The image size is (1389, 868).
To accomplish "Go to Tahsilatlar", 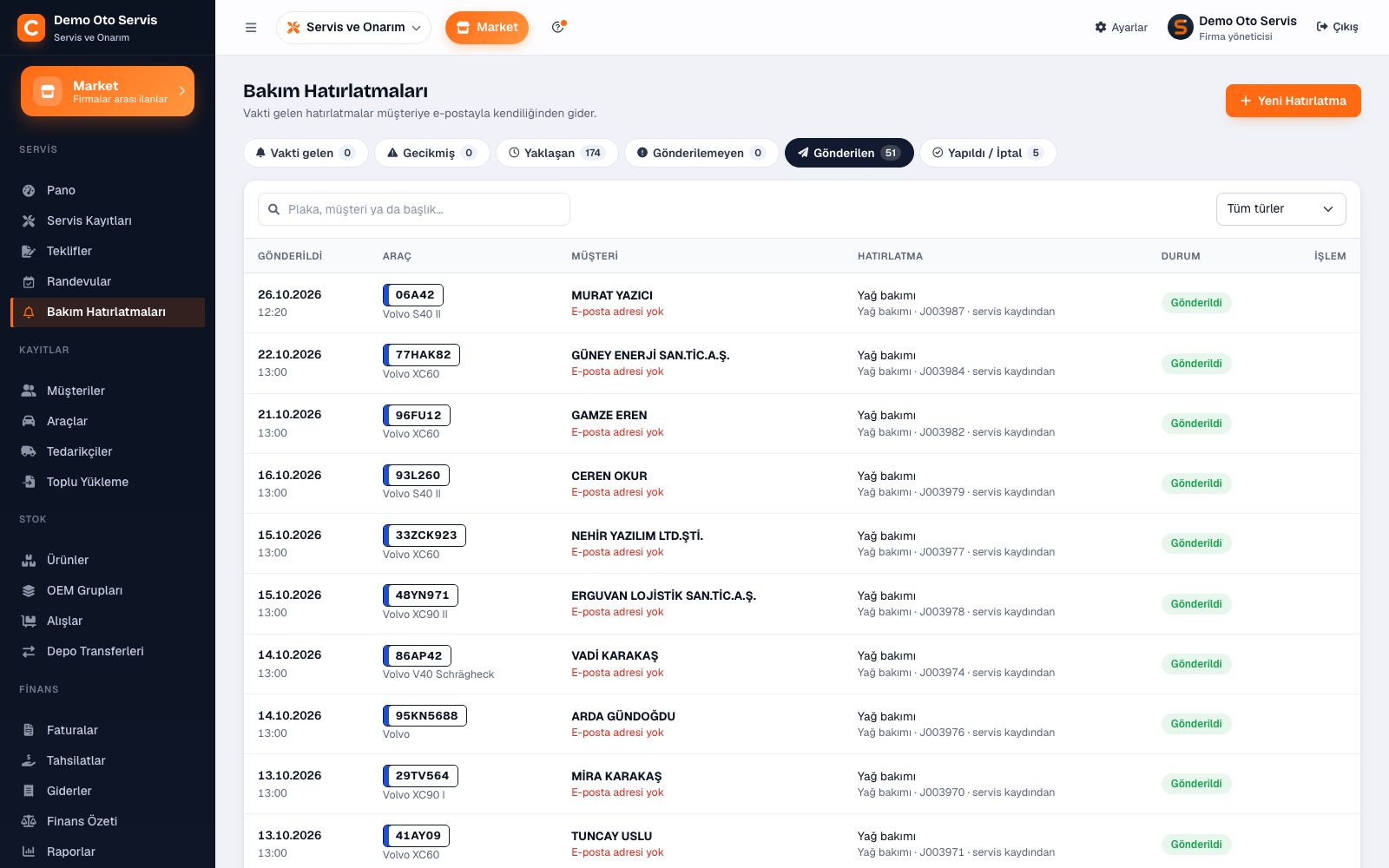I will pos(108,760).
